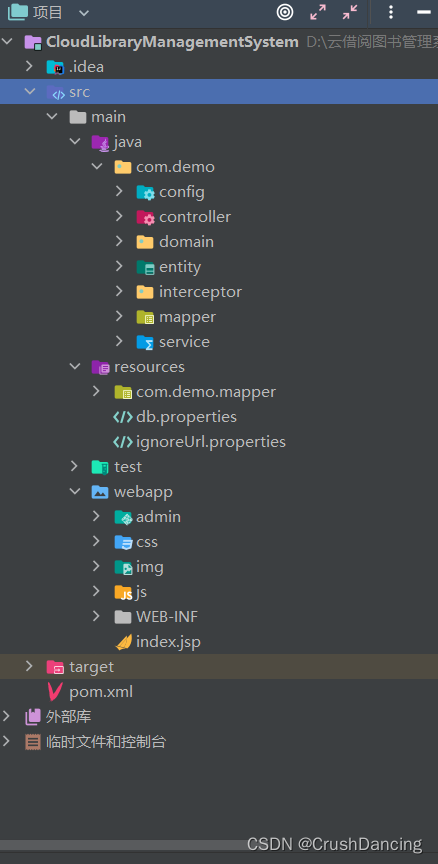This screenshot has height=864, width=438.
Task: Open the 项目 view dropdown arrow
Action: click(84, 12)
